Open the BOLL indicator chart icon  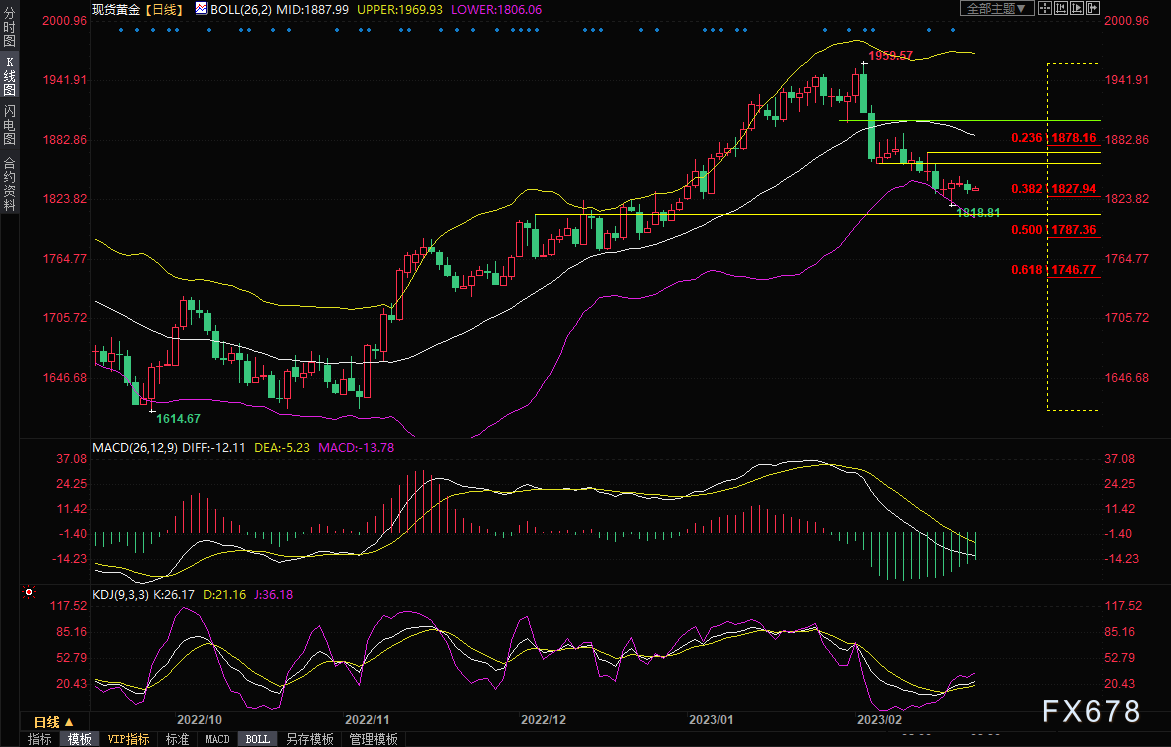[x=202, y=9]
